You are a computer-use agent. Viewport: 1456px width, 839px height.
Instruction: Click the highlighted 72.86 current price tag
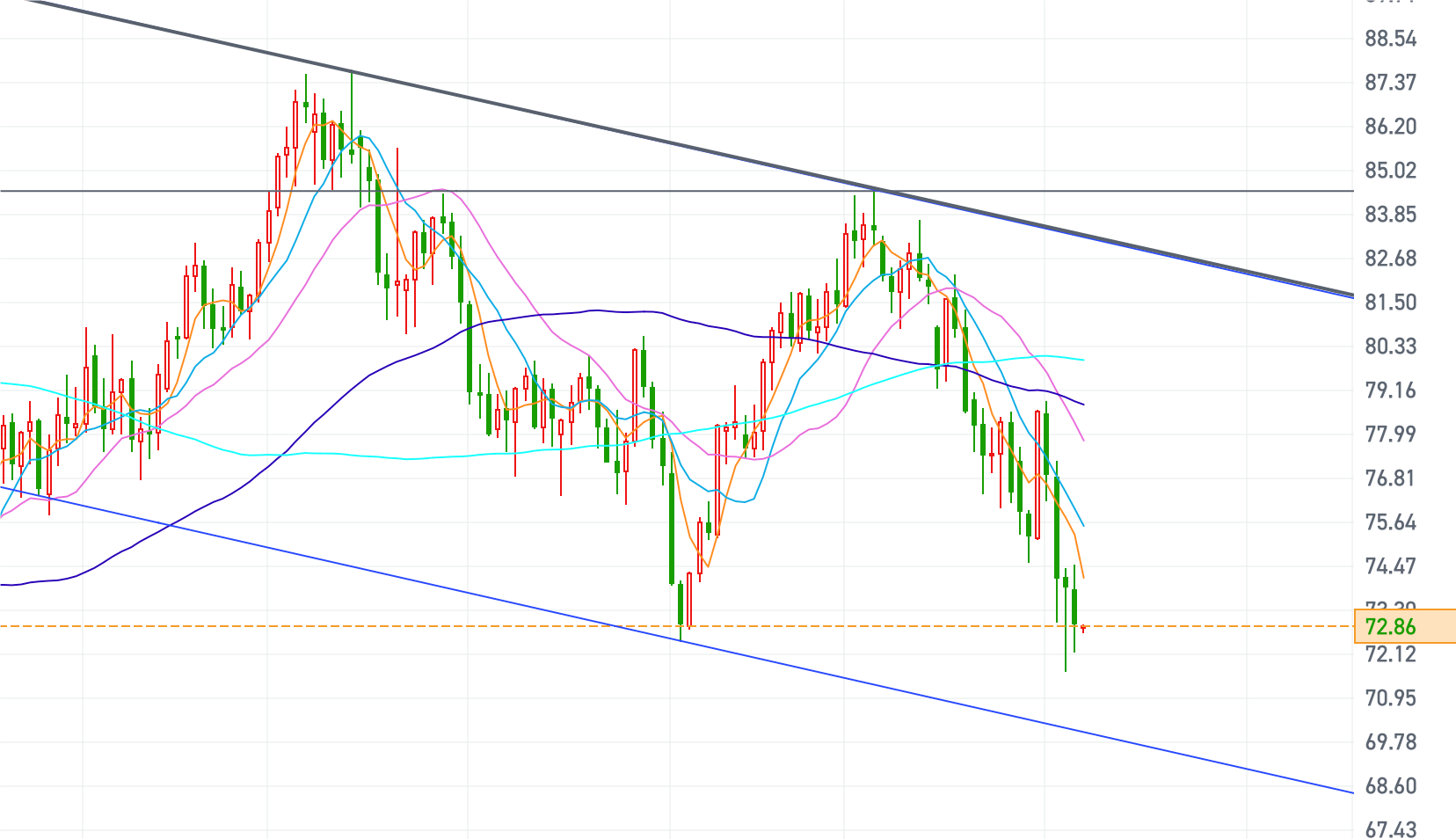tap(1404, 626)
